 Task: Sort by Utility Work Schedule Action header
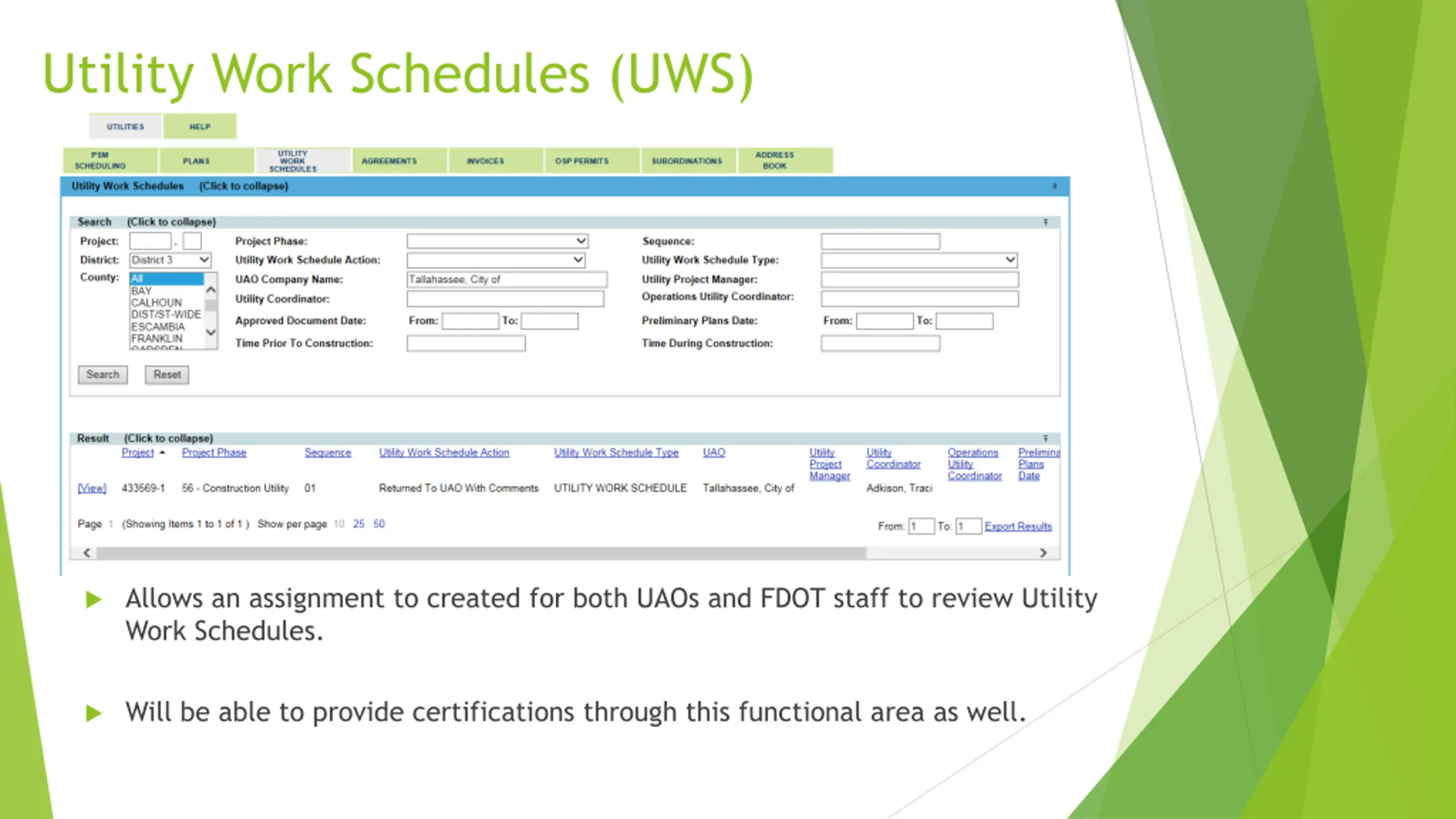pyautogui.click(x=444, y=452)
